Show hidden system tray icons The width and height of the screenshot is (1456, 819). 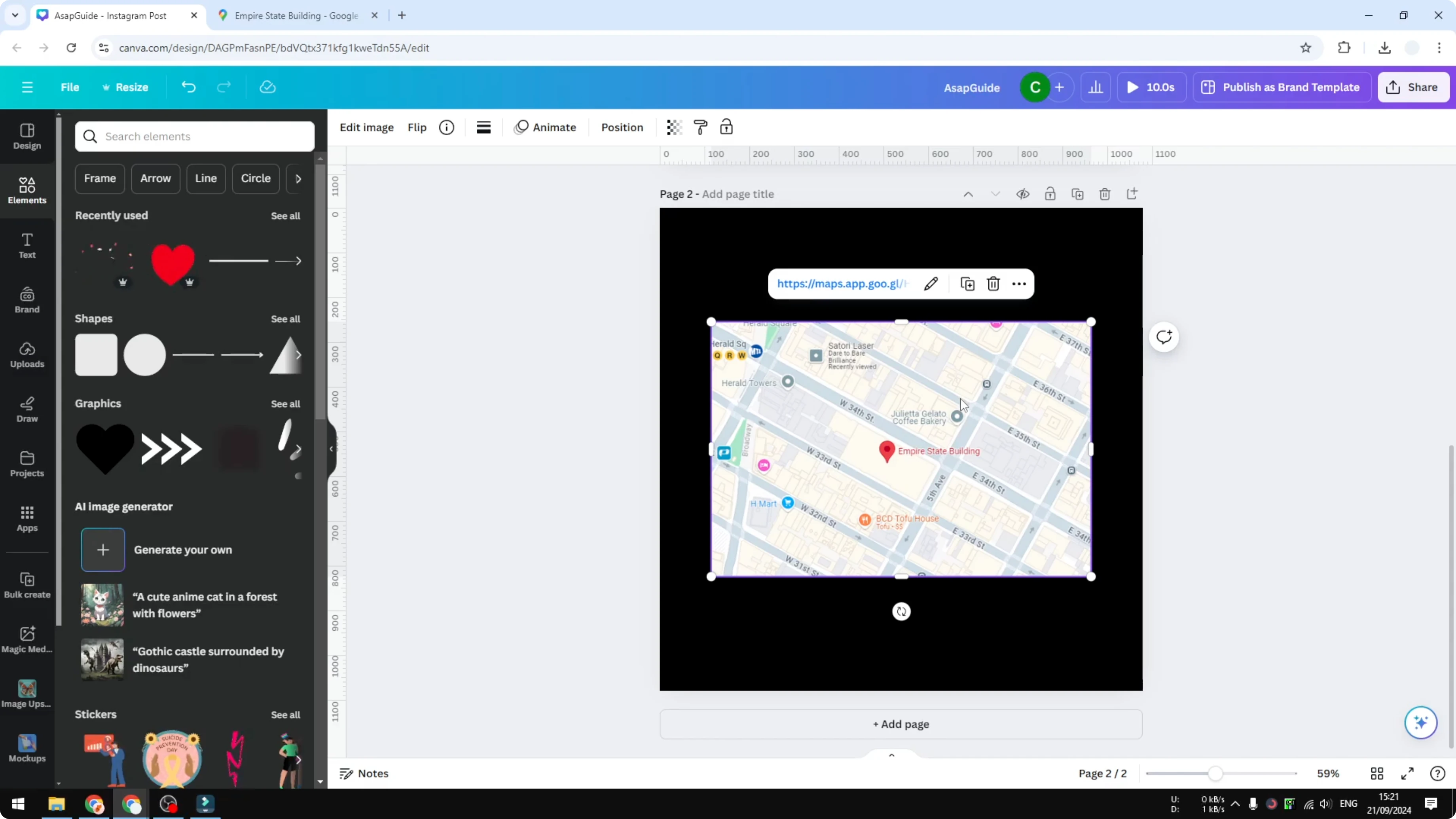tap(1236, 804)
